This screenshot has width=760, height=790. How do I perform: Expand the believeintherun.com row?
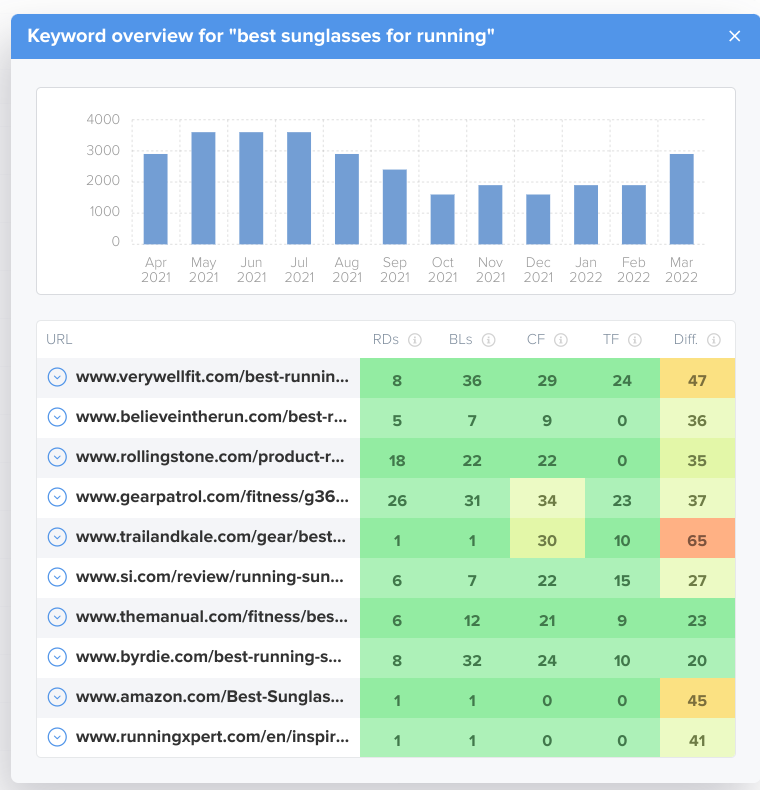pyautogui.click(x=57, y=417)
